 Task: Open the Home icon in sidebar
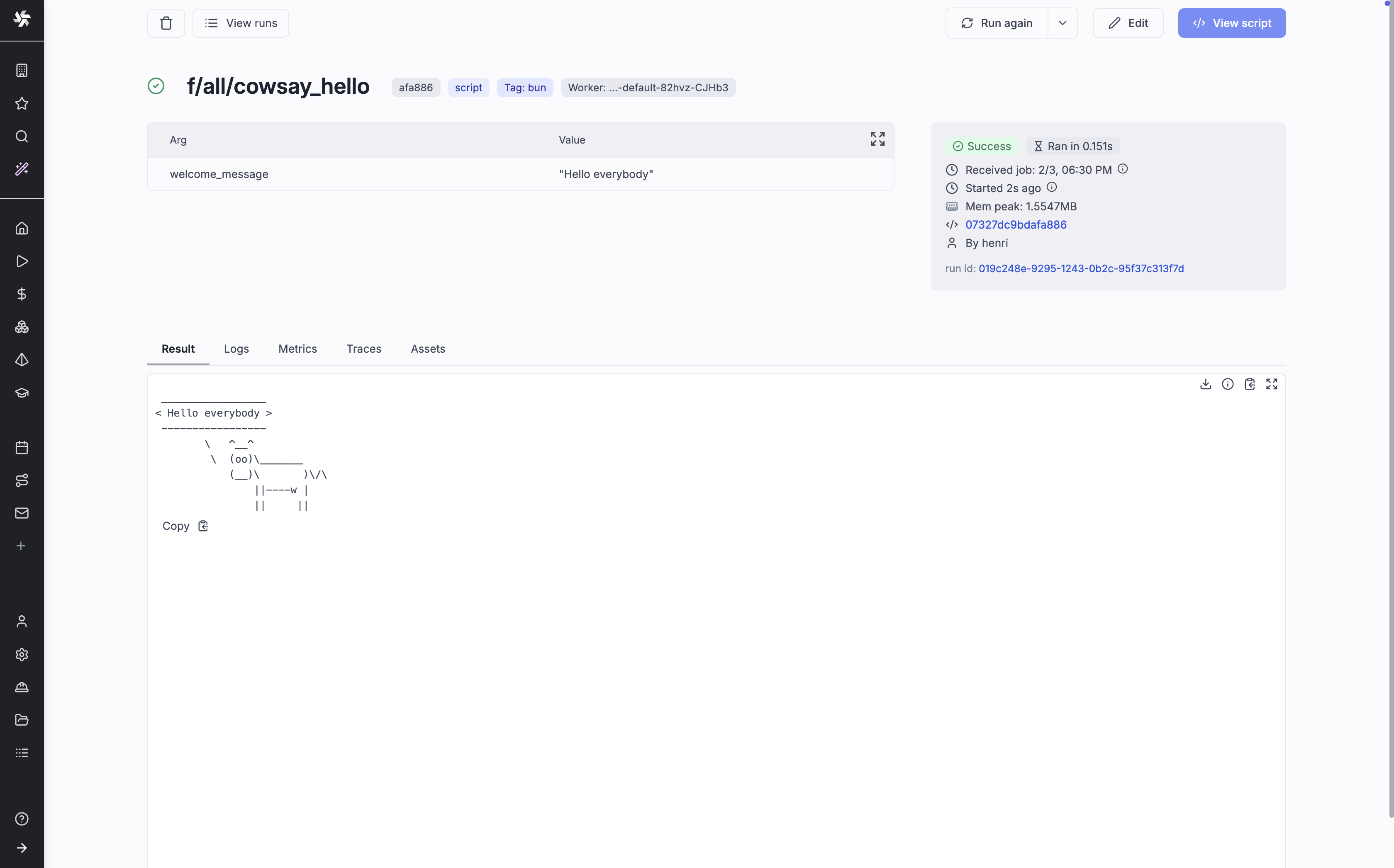(x=22, y=229)
